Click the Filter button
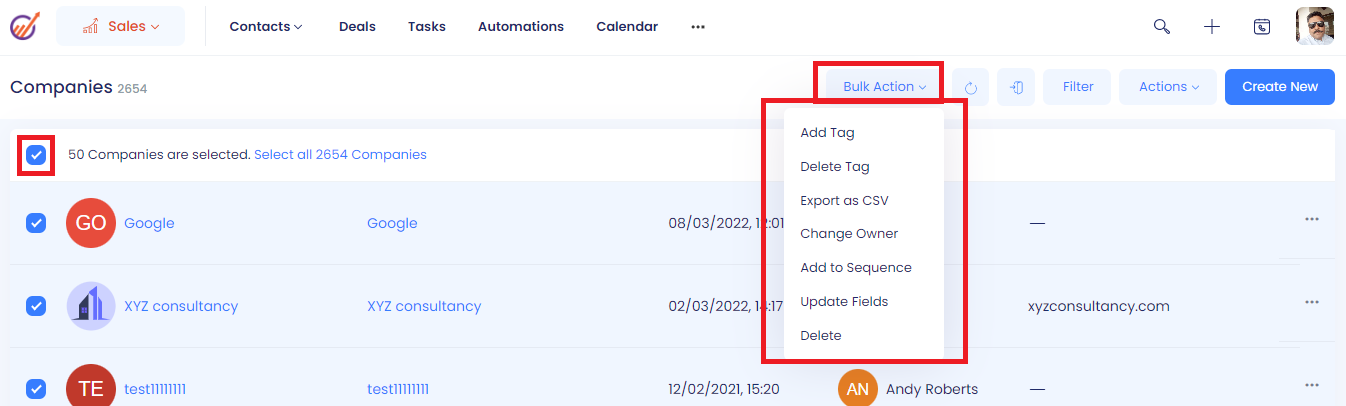The width and height of the screenshot is (1346, 406). pyautogui.click(x=1077, y=87)
